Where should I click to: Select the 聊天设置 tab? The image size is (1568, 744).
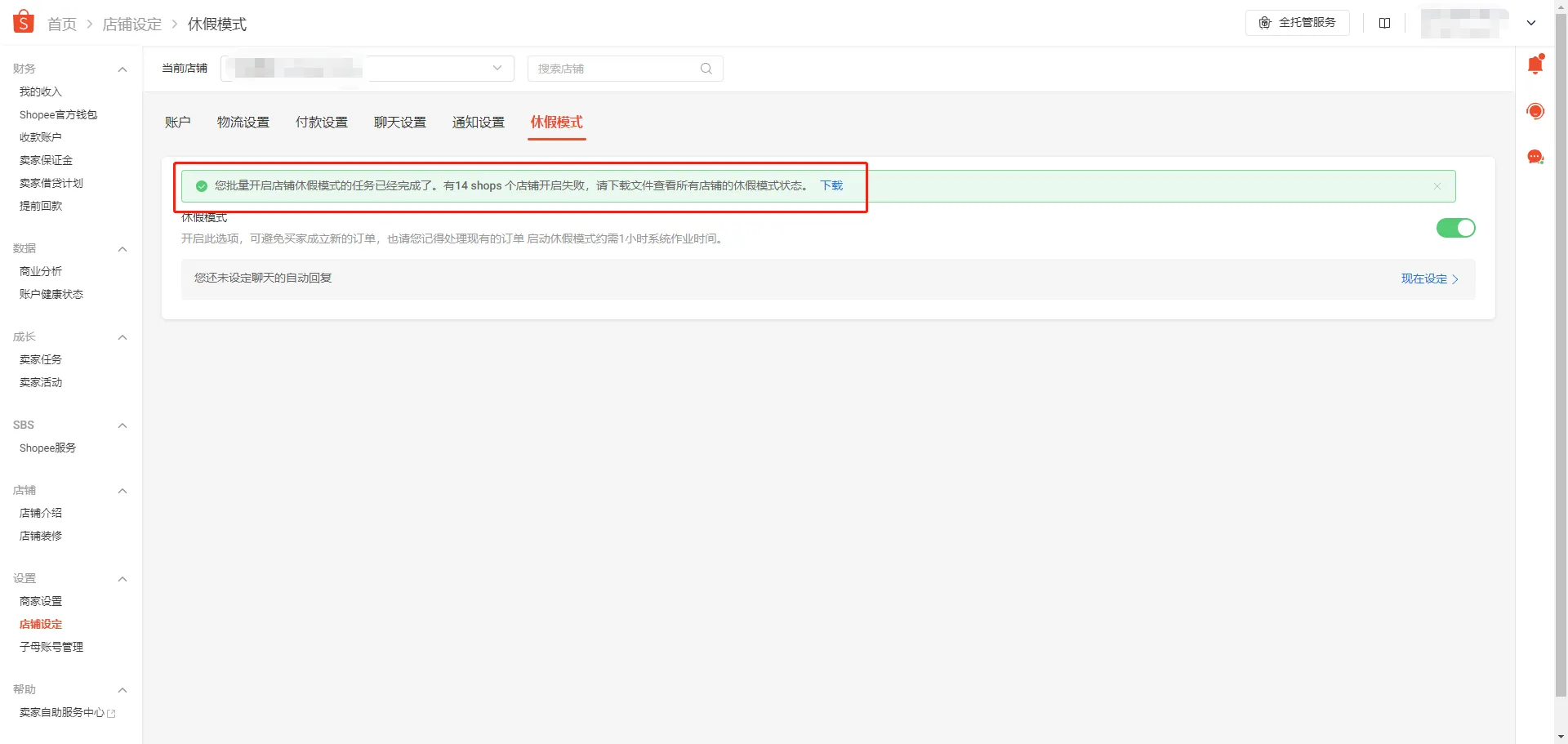click(x=399, y=122)
